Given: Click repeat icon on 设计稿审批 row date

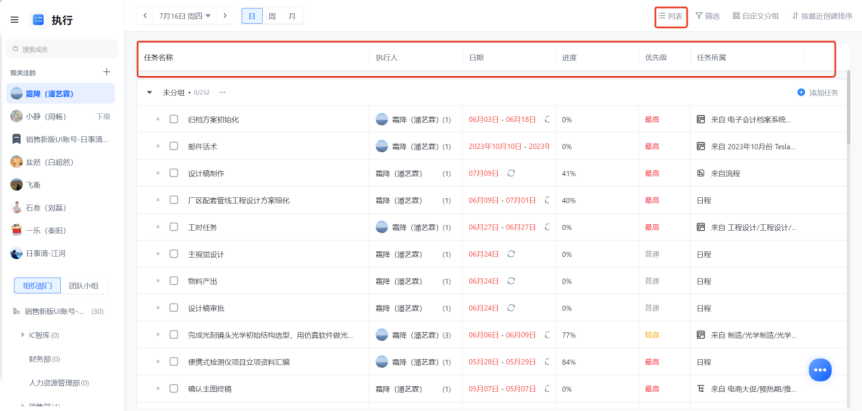Looking at the screenshot, I should coord(511,308).
